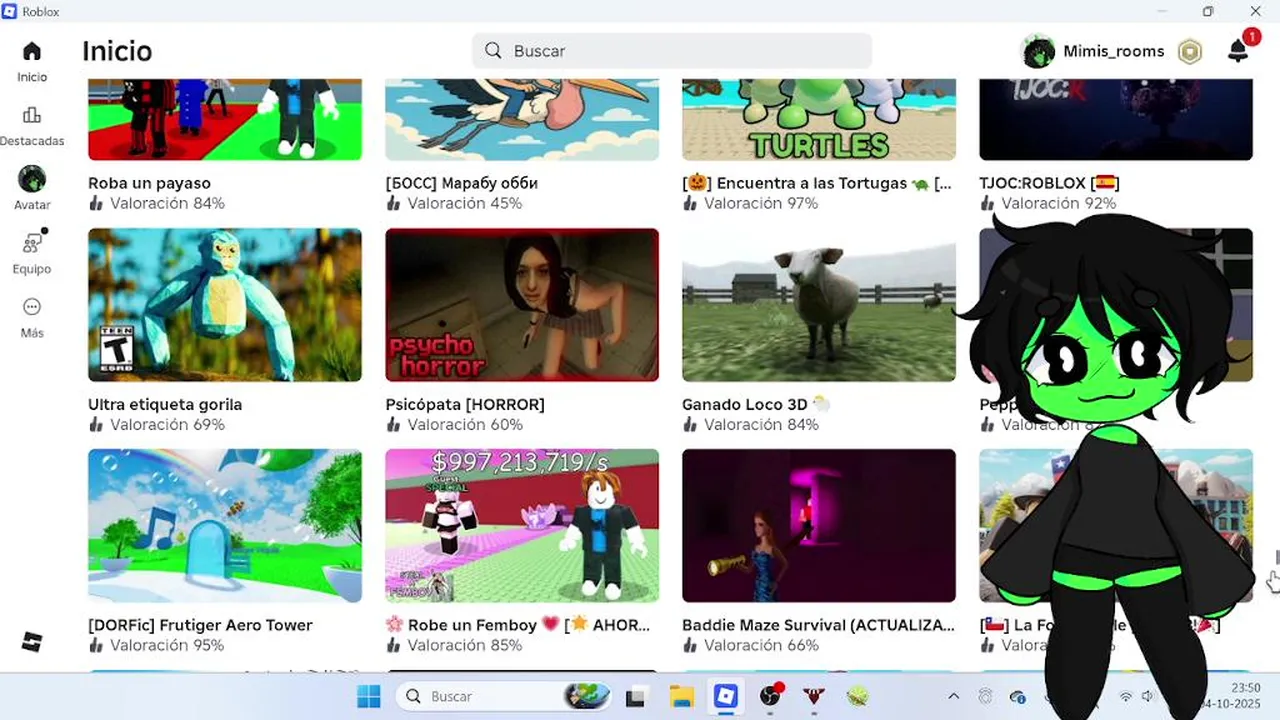Open Encuentra a las Tortugas thumbnail
Screen dimensions: 1280x720
click(819, 120)
